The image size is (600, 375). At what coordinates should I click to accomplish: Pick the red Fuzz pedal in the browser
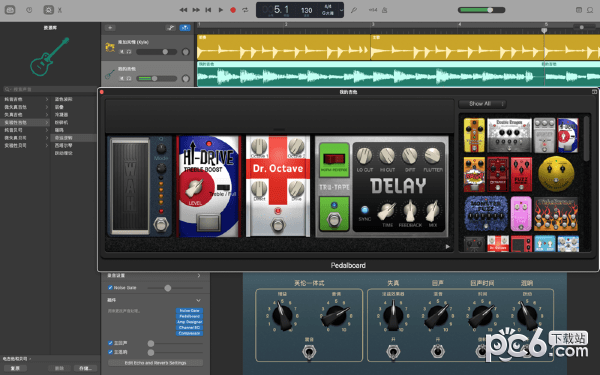click(x=521, y=174)
